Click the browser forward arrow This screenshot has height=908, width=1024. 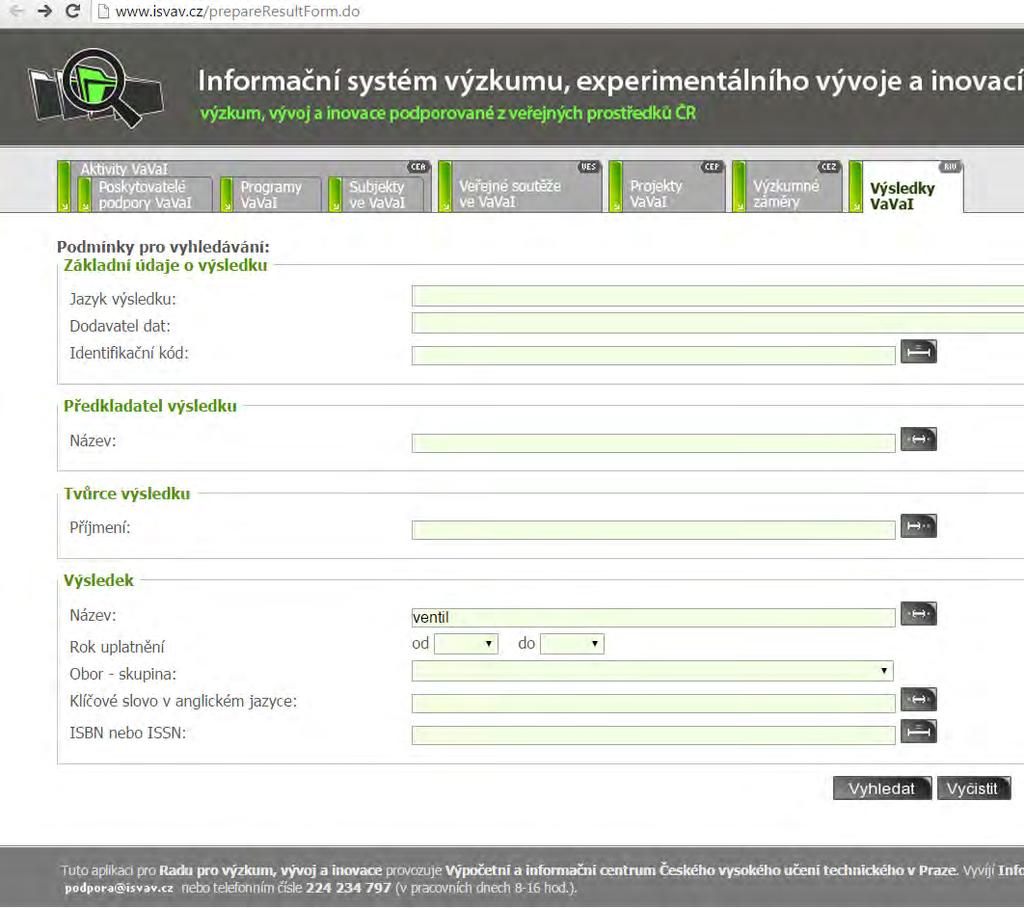click(x=44, y=10)
